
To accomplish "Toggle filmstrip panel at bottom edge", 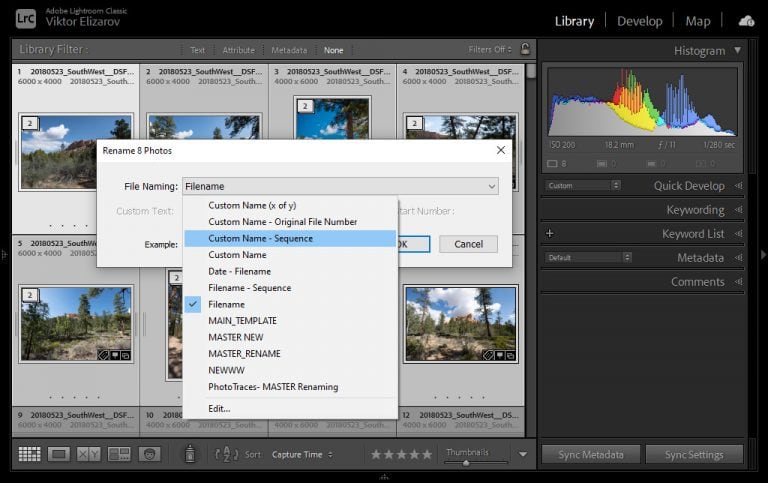I will coord(384,477).
